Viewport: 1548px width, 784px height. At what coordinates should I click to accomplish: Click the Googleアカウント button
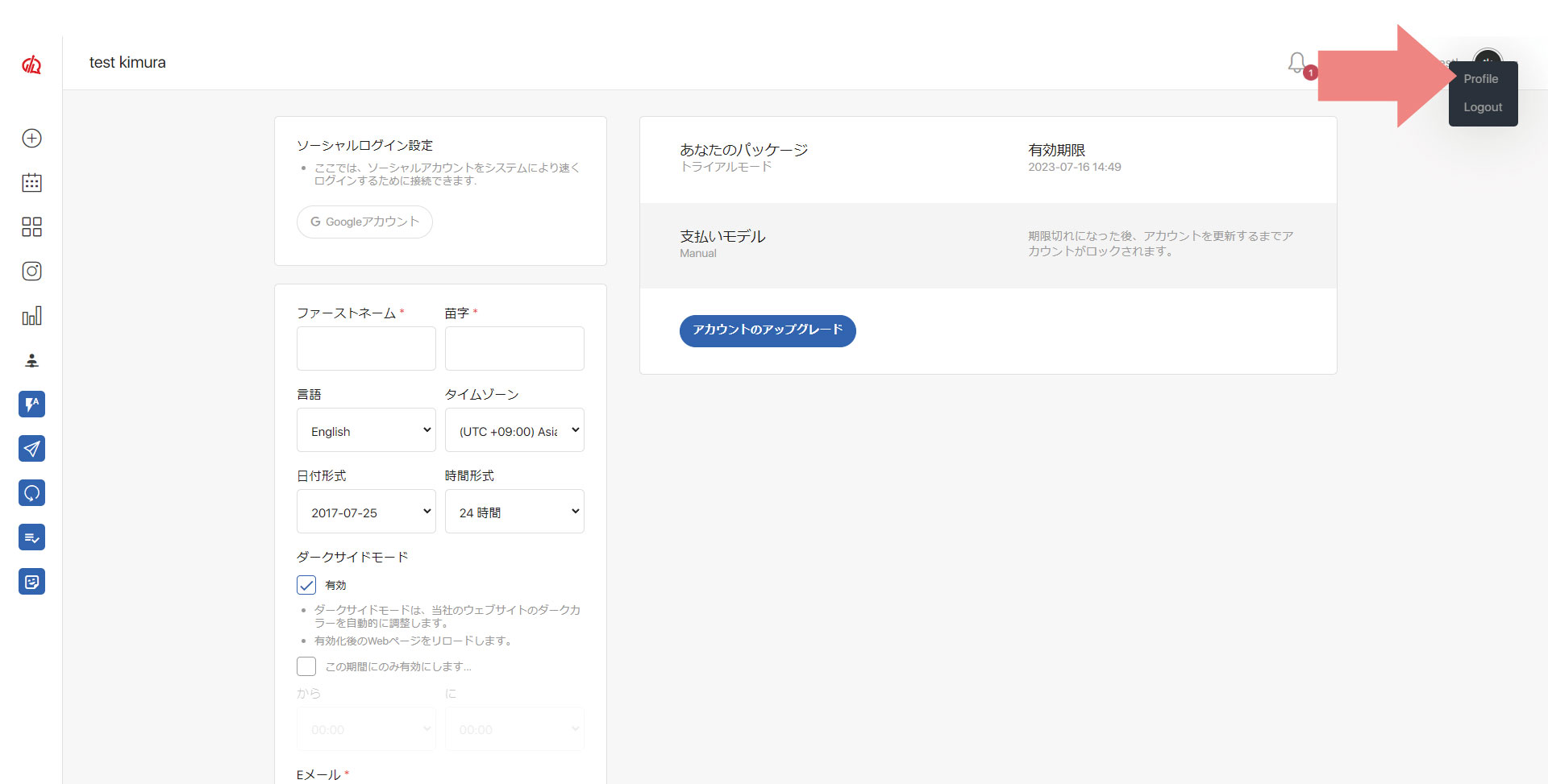[364, 222]
